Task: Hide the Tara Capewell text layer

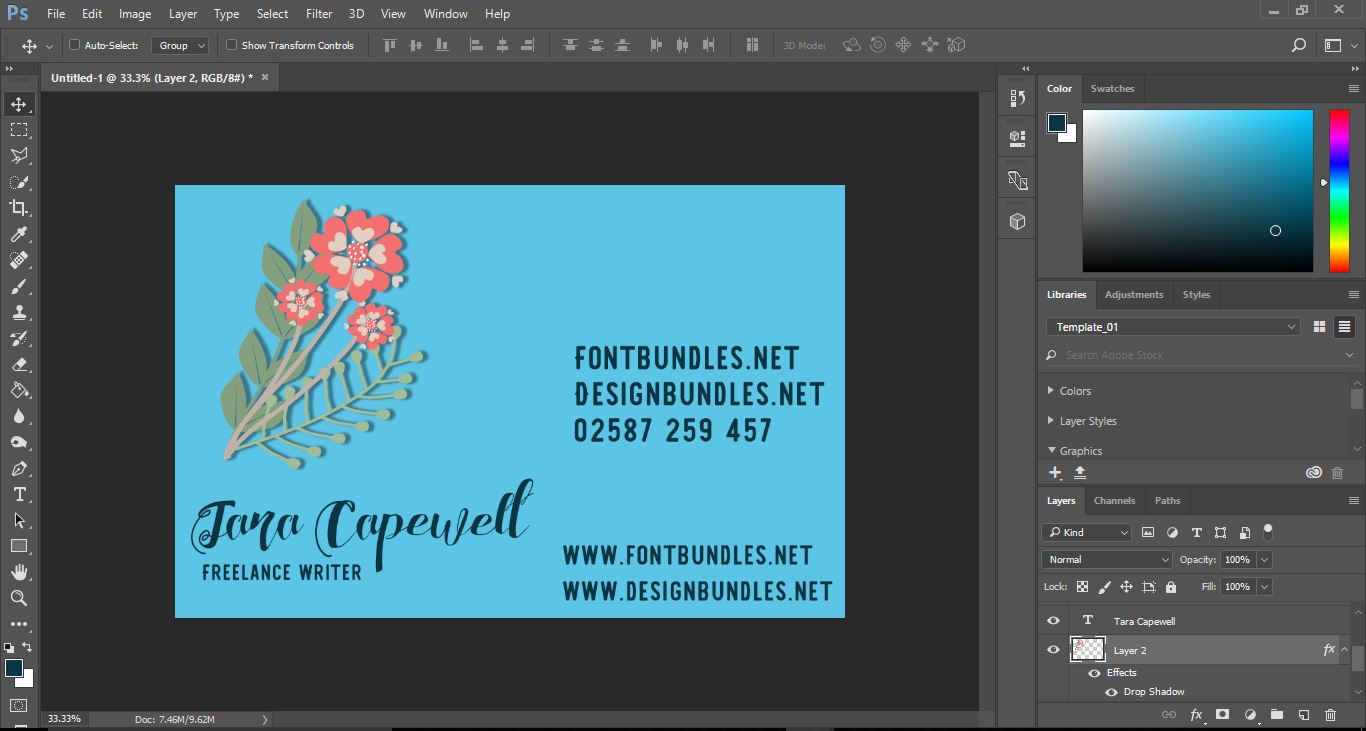Action: tap(1053, 621)
